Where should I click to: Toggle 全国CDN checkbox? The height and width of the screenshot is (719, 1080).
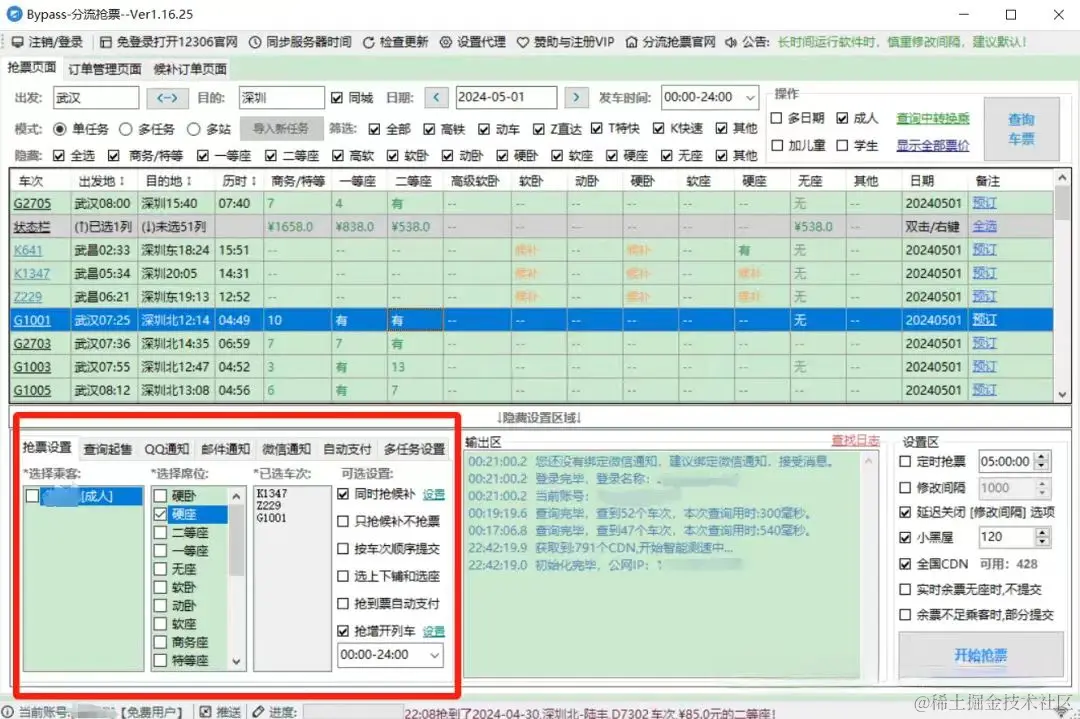click(905, 564)
